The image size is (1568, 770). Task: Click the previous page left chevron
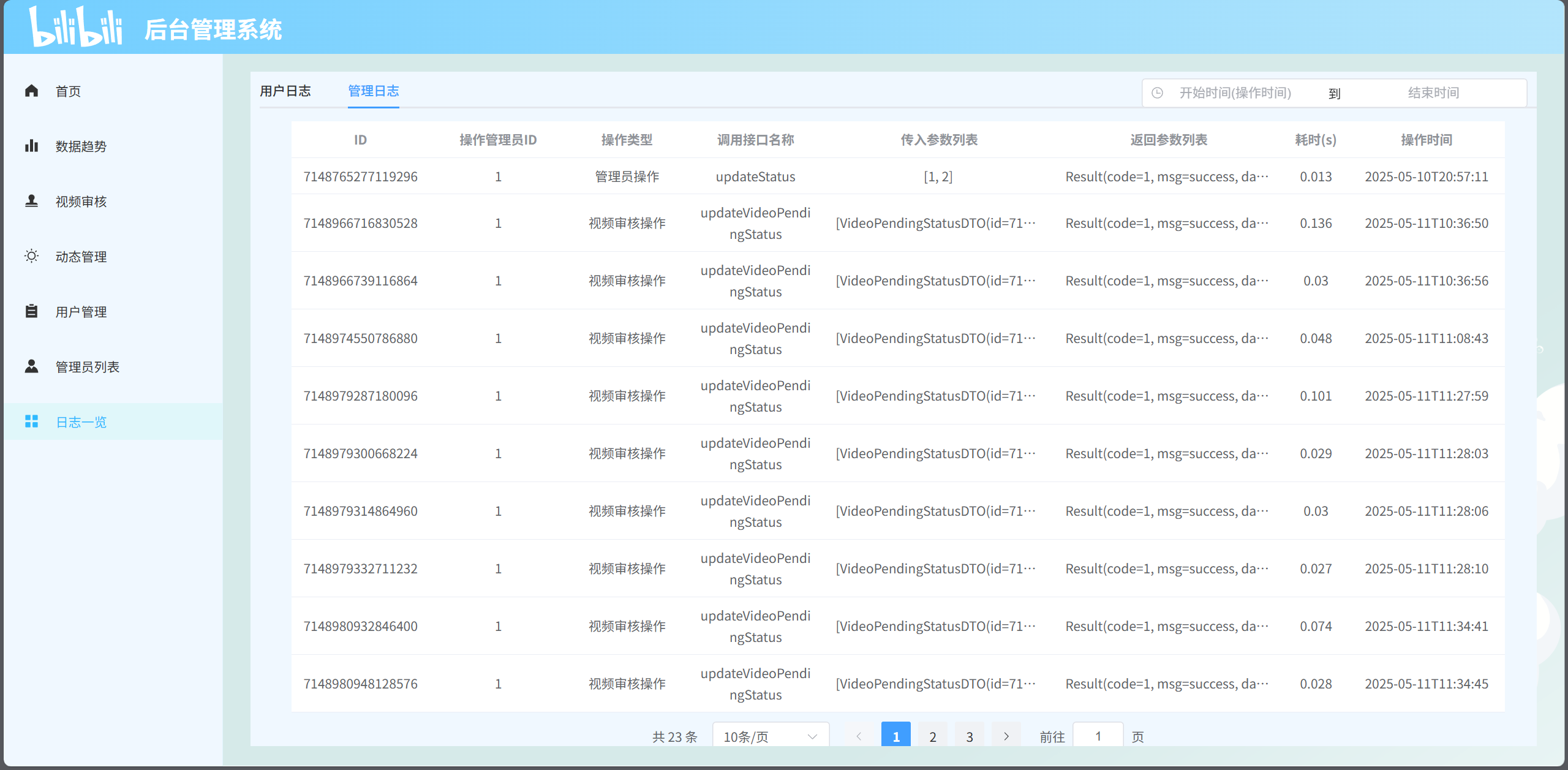(x=859, y=736)
